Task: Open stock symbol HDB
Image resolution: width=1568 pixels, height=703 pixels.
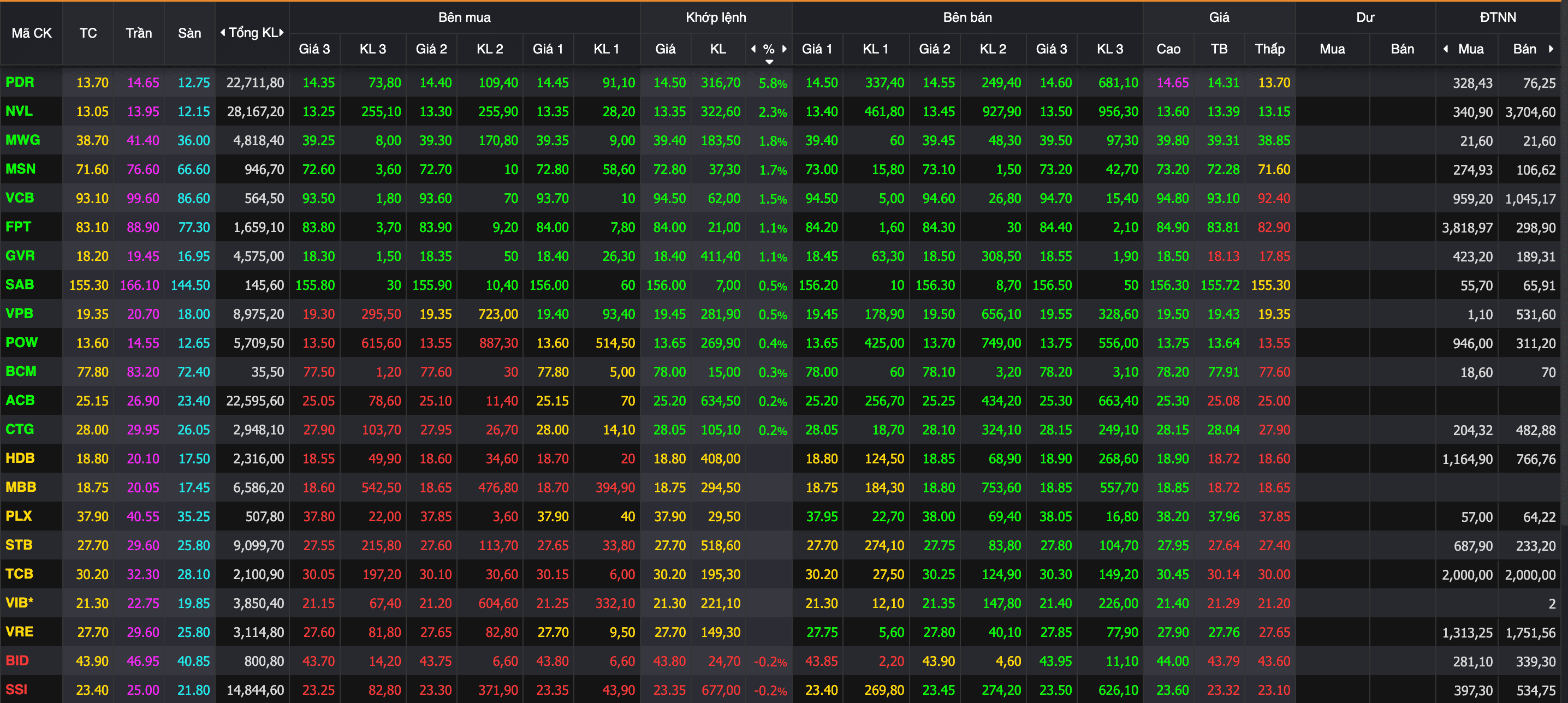Action: click(20, 458)
